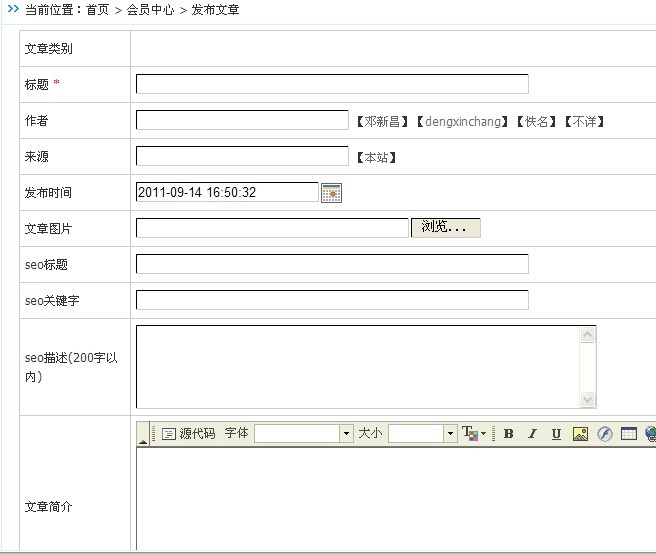Click the insert table icon
Image resolution: width=656 pixels, height=555 pixels.
[629, 434]
